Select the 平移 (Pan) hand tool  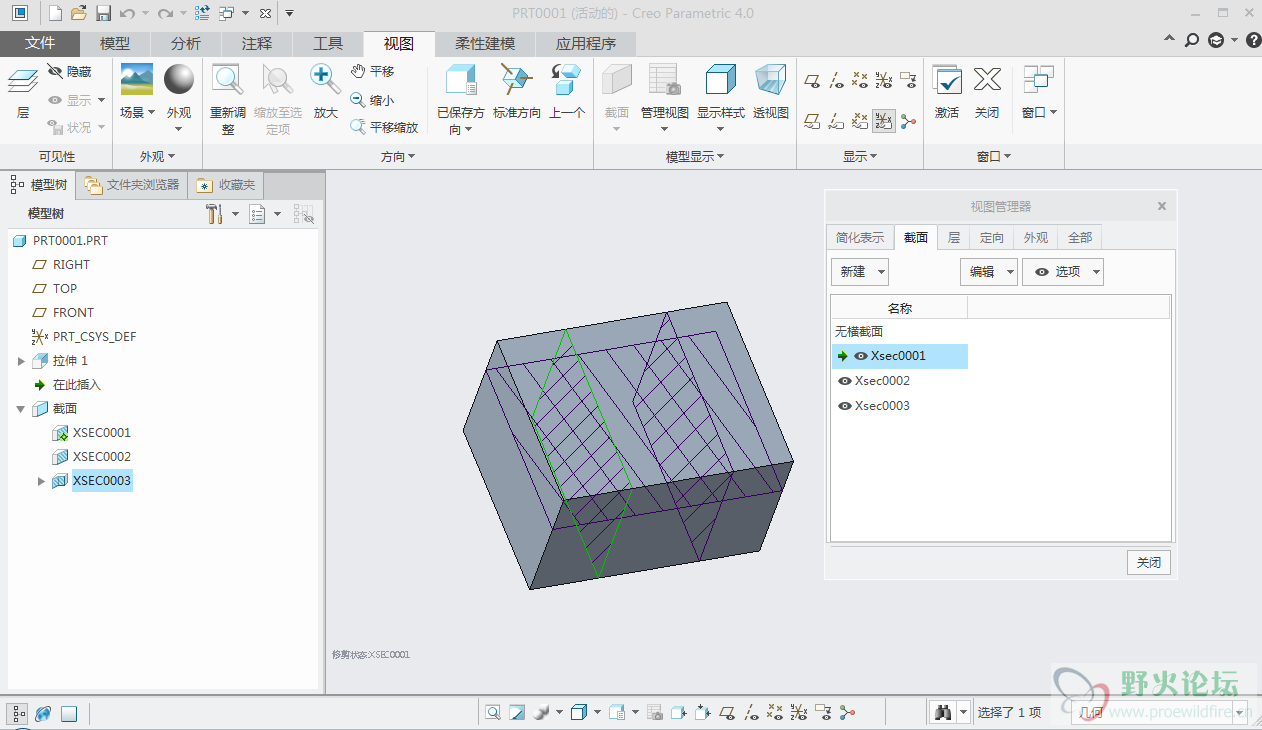tap(373, 72)
